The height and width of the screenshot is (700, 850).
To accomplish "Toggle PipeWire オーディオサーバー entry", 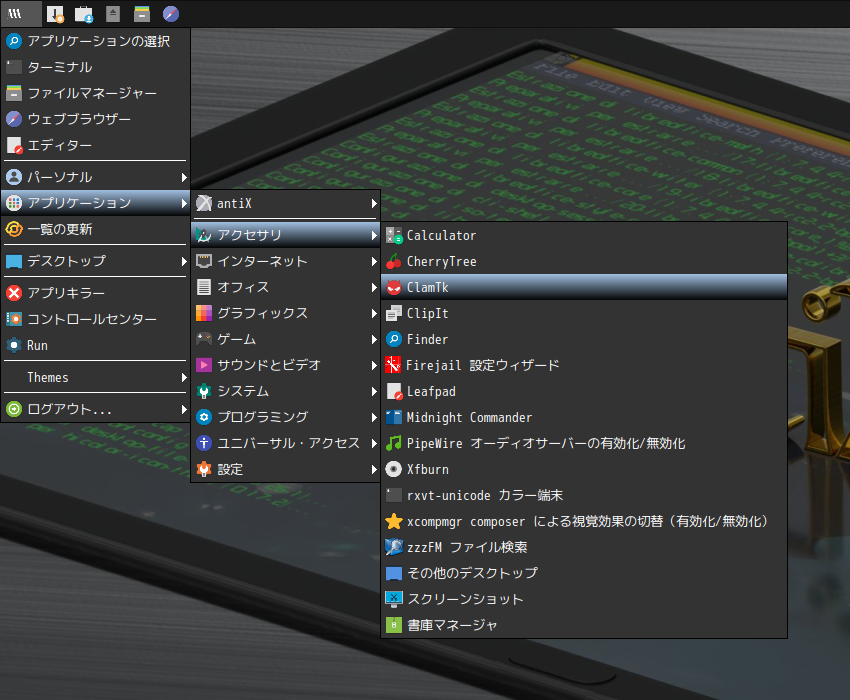I will (584, 444).
